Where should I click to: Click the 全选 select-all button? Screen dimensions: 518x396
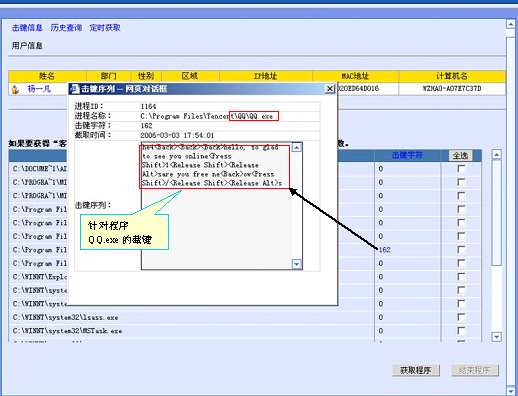pos(460,155)
